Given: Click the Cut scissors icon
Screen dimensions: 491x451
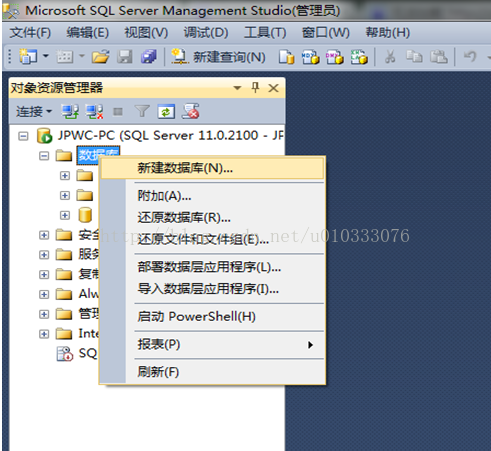Looking at the screenshot, I should [x=390, y=56].
